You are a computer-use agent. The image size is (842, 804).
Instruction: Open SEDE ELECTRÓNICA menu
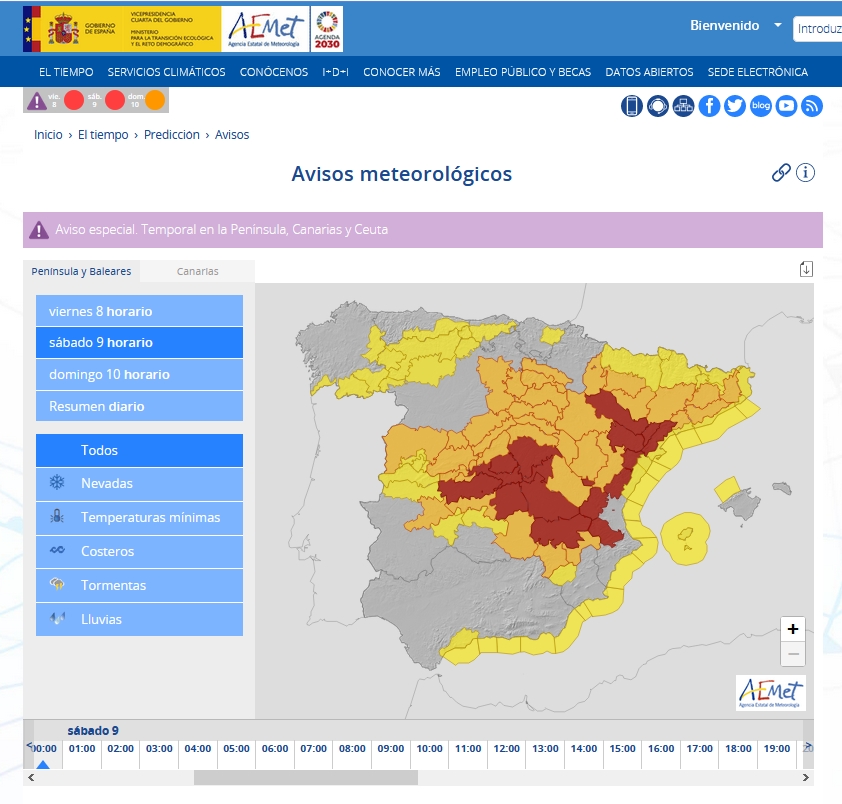(x=758, y=72)
